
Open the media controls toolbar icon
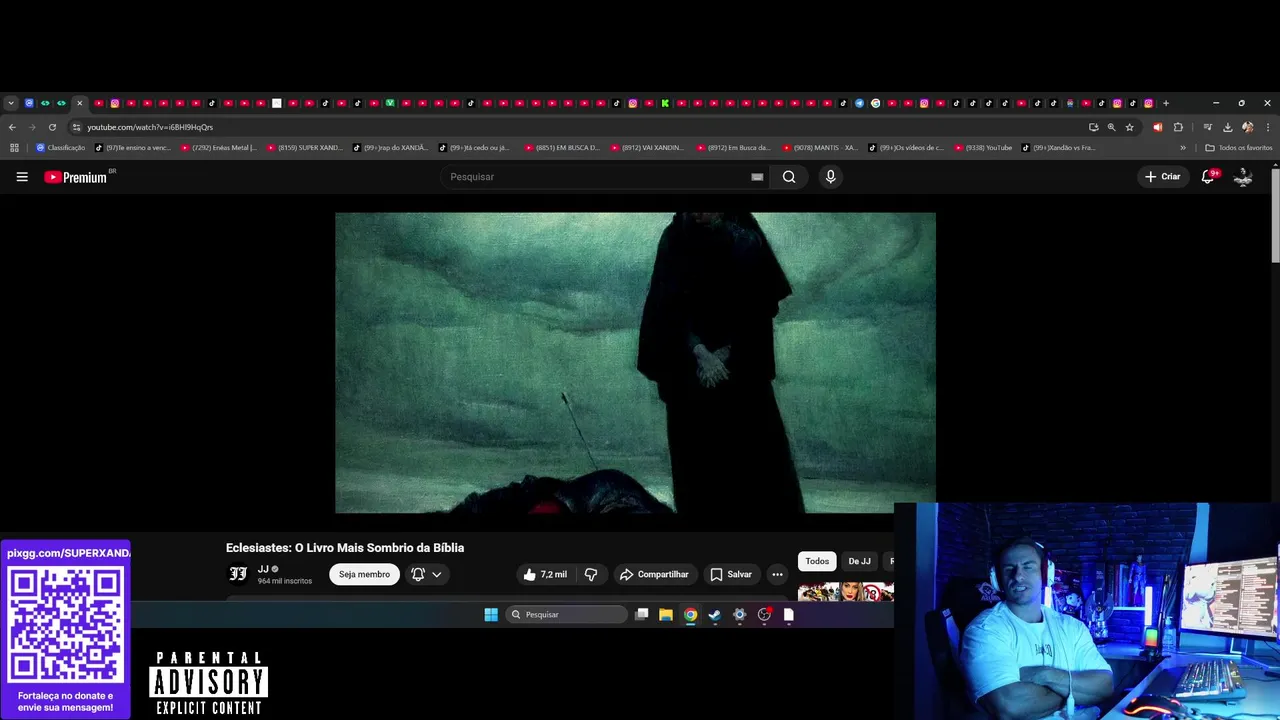(x=1208, y=127)
